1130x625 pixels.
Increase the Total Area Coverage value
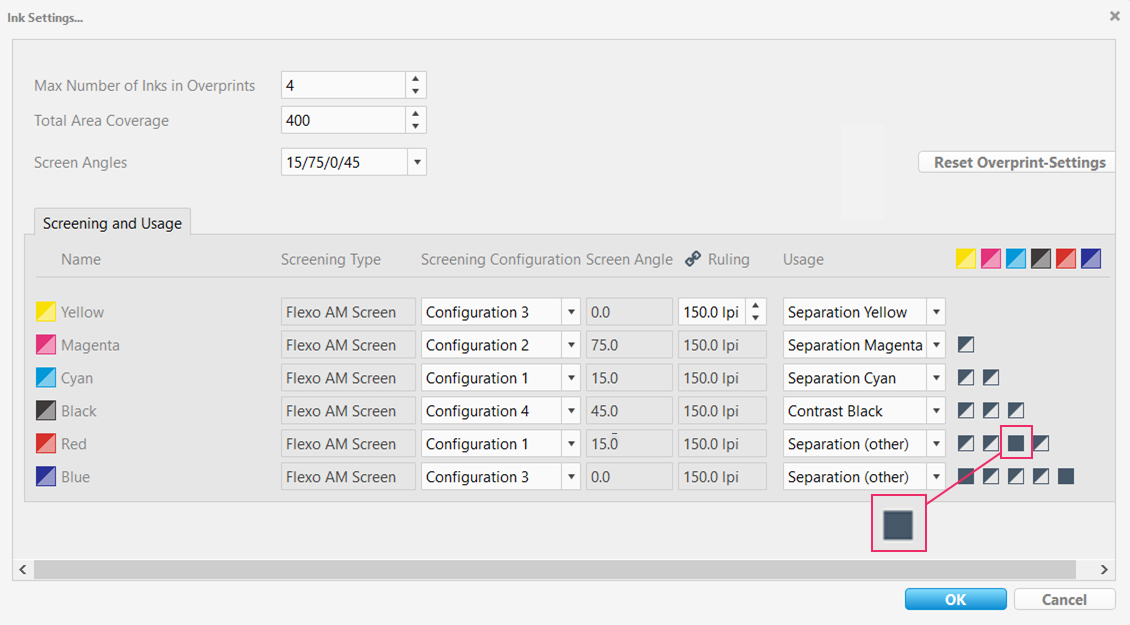[416, 114]
